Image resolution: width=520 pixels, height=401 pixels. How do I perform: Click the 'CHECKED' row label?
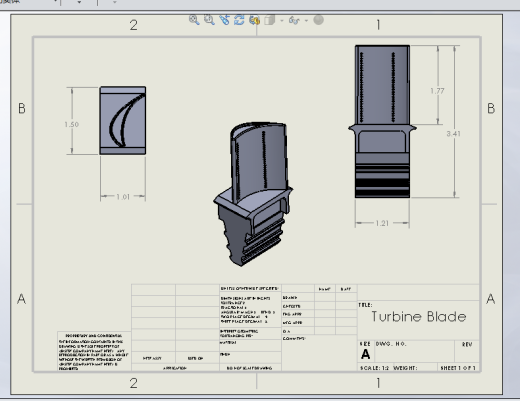click(x=291, y=306)
